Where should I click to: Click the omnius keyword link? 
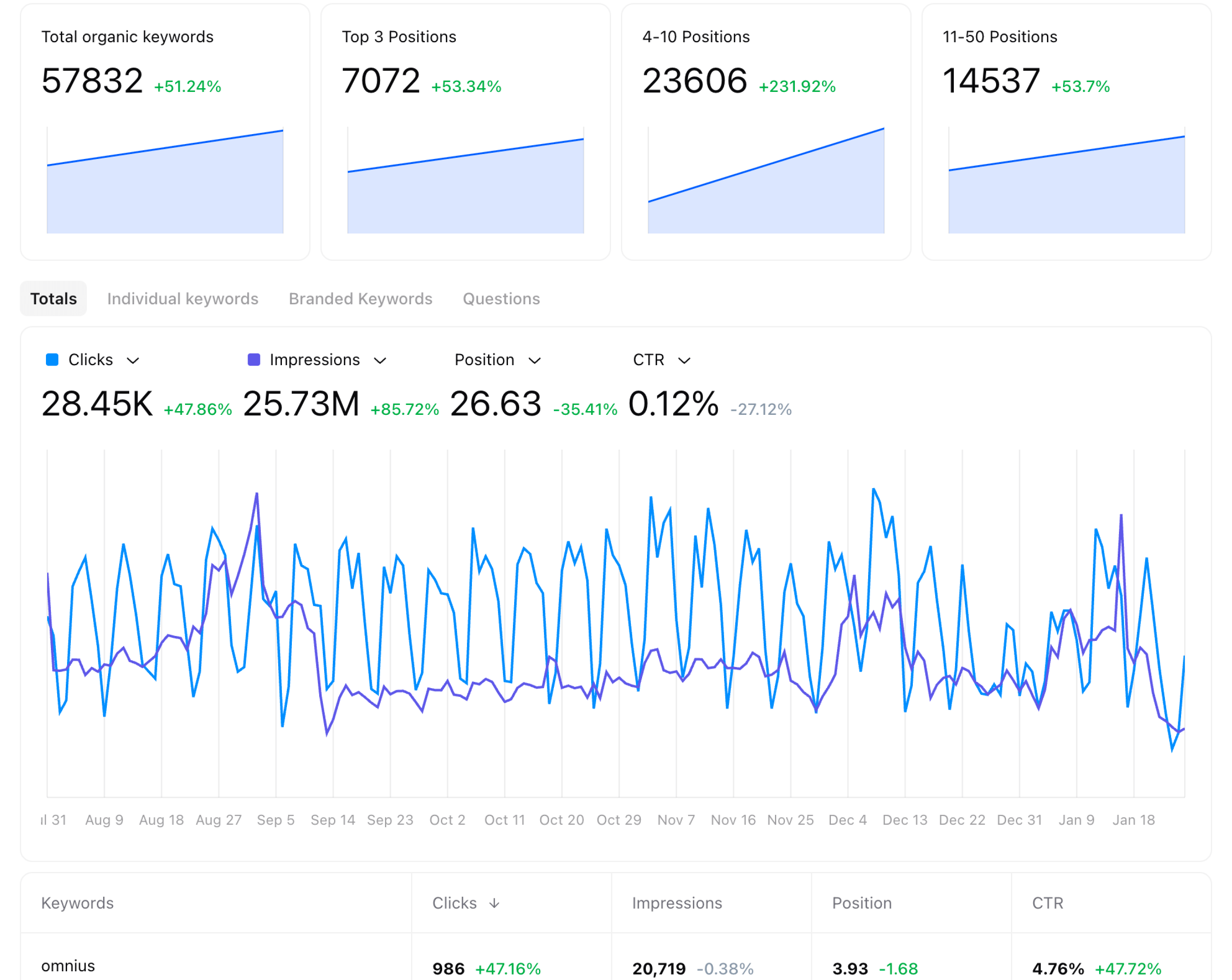point(68,966)
